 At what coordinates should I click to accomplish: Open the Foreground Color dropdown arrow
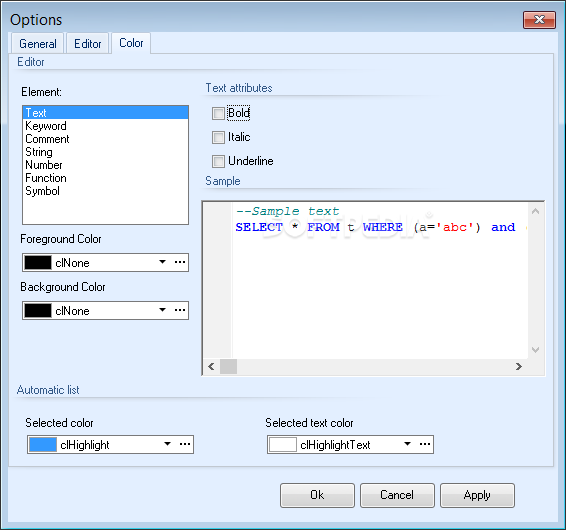[162, 262]
